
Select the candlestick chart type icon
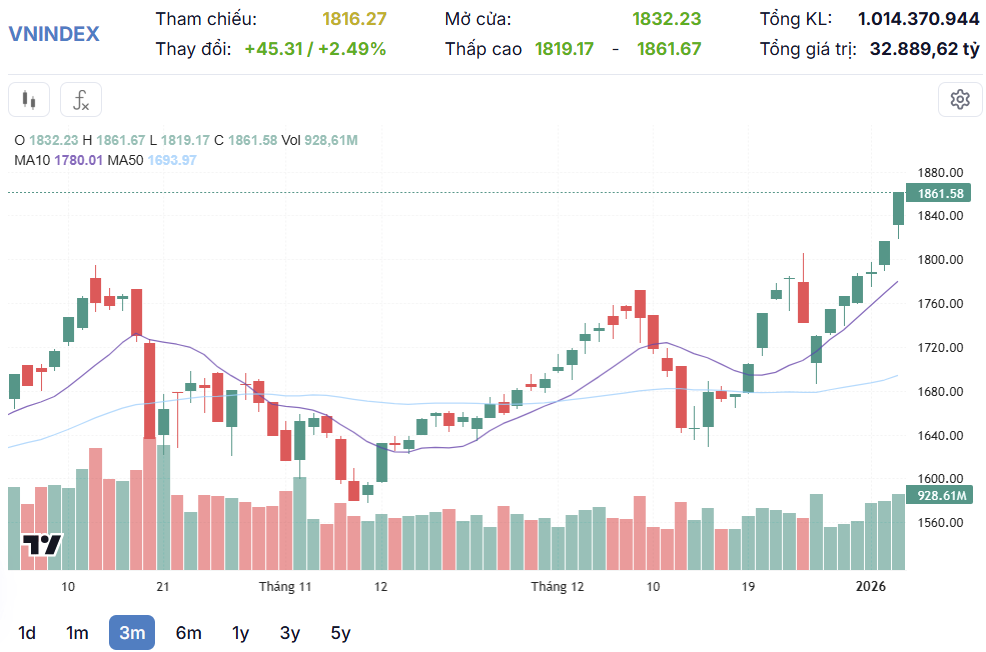tap(28, 99)
